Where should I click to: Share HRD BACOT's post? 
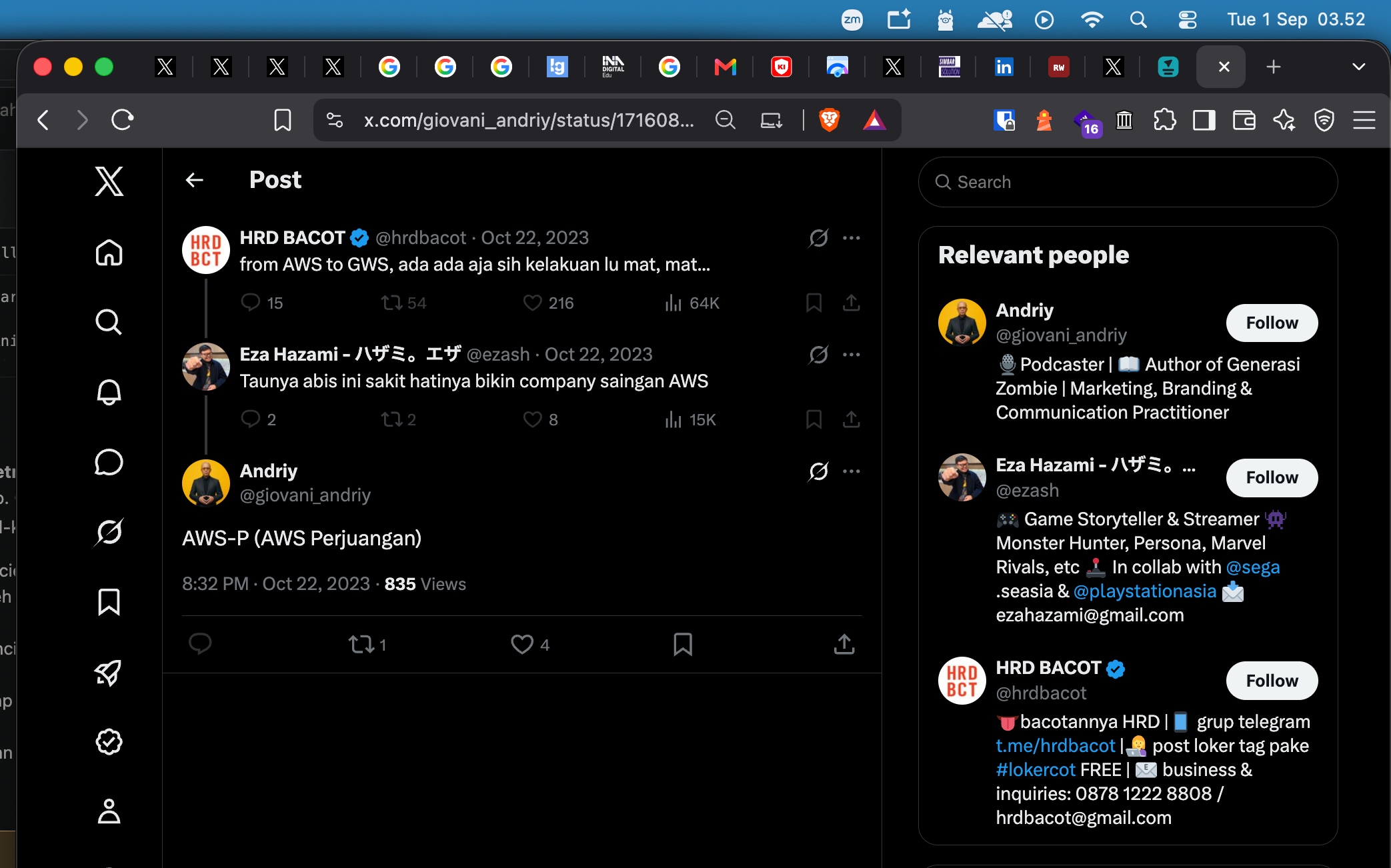[852, 303]
